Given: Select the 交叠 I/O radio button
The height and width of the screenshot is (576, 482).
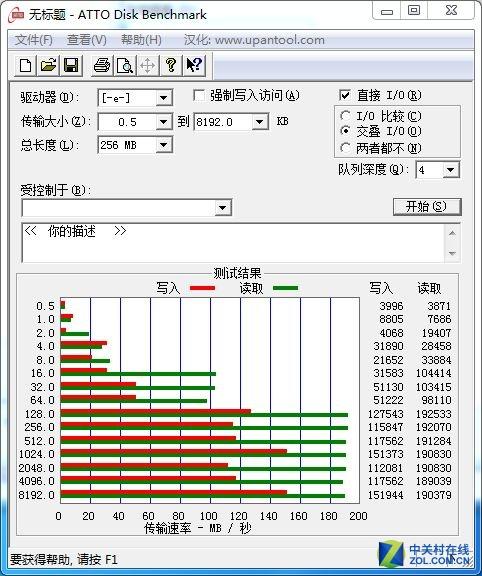Looking at the screenshot, I should pos(345,131).
